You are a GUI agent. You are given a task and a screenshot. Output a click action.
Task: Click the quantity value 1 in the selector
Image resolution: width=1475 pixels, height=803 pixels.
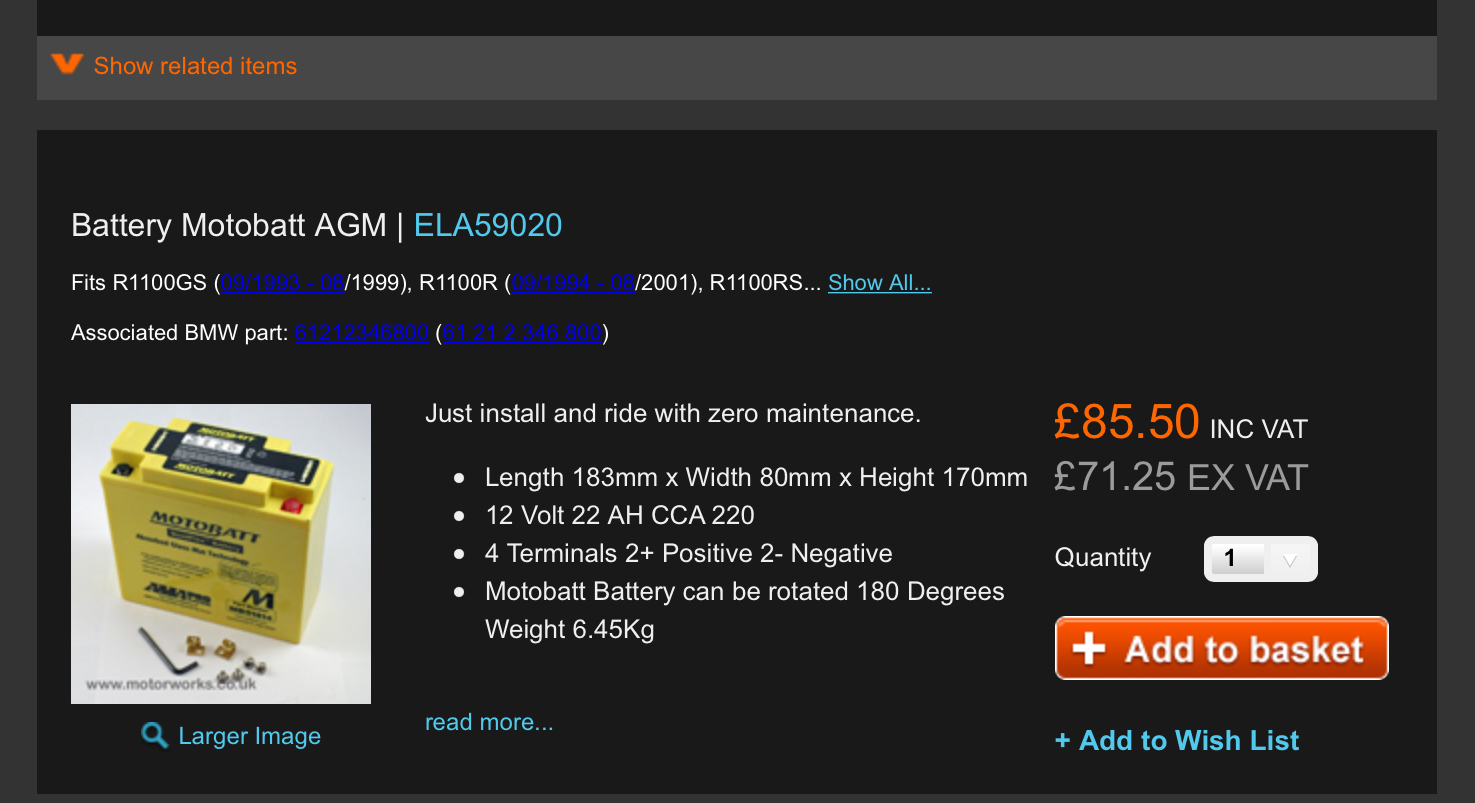coord(1232,559)
